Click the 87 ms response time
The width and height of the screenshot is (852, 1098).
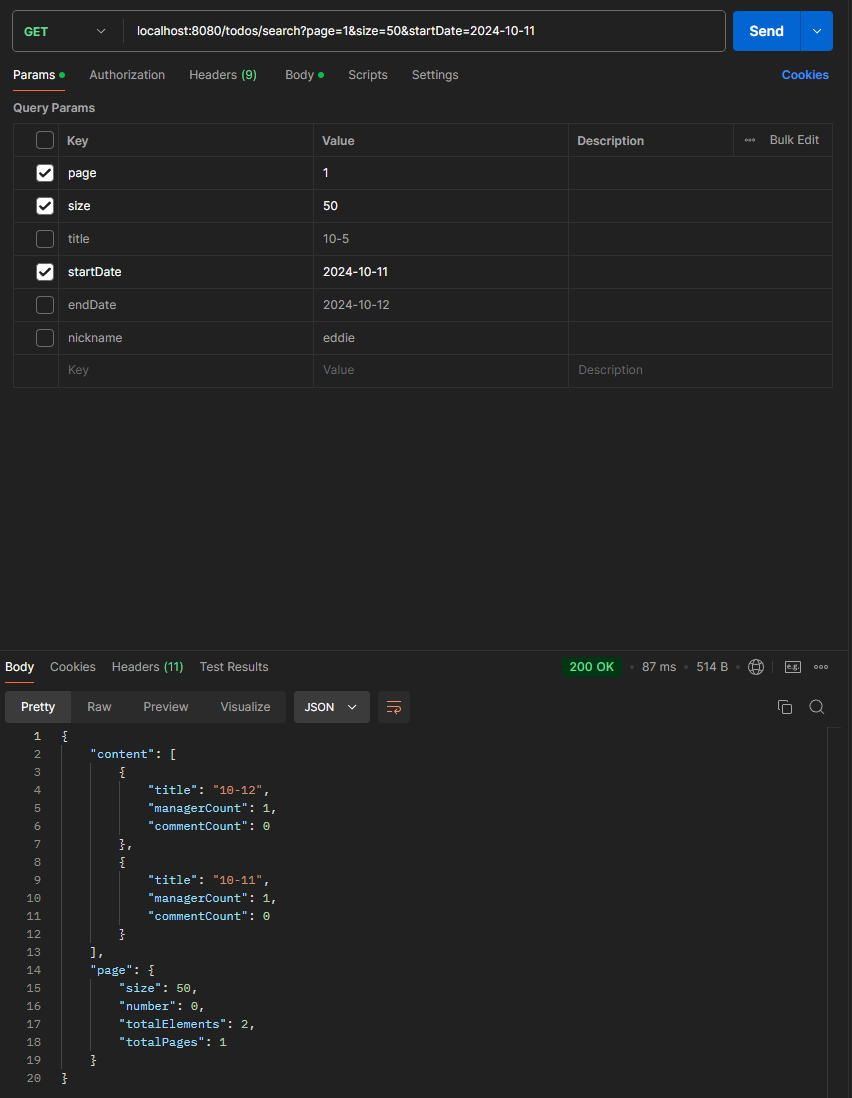click(x=659, y=667)
